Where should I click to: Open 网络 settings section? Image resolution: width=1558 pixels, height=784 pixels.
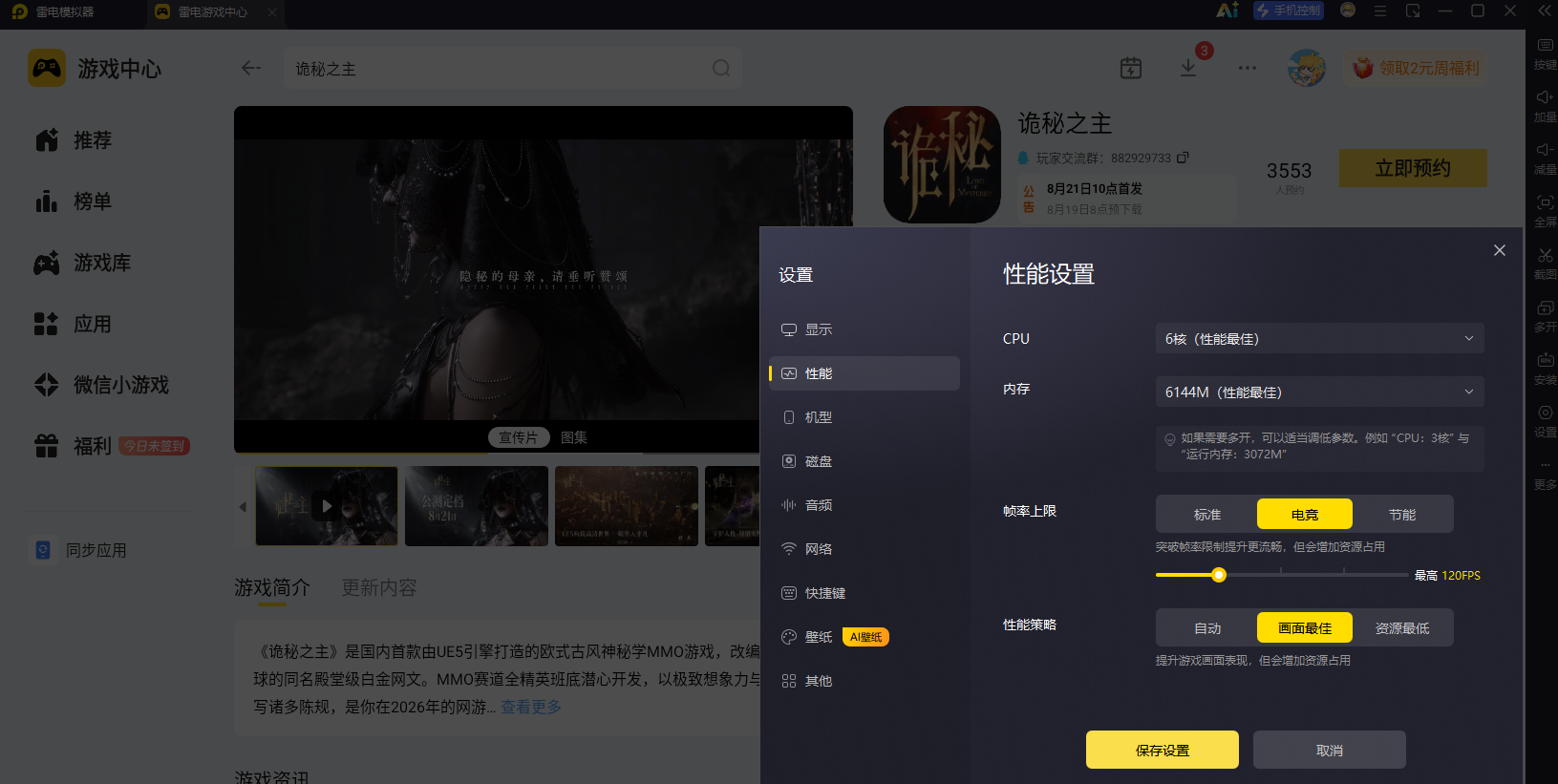coord(864,549)
